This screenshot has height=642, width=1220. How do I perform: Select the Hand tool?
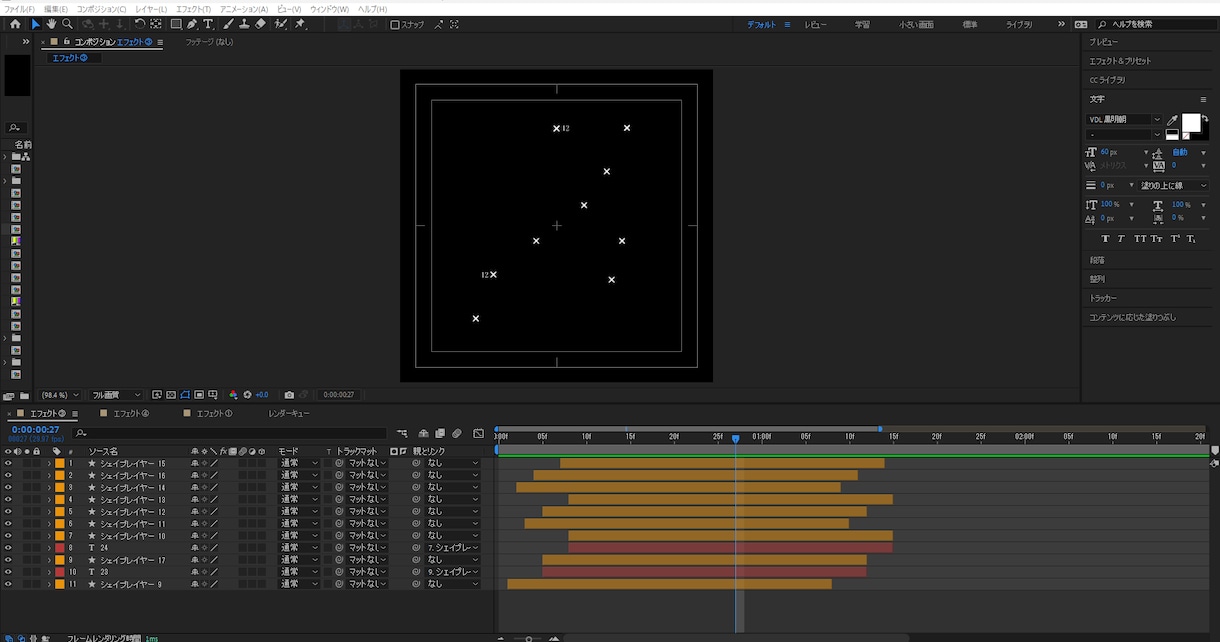coord(51,24)
